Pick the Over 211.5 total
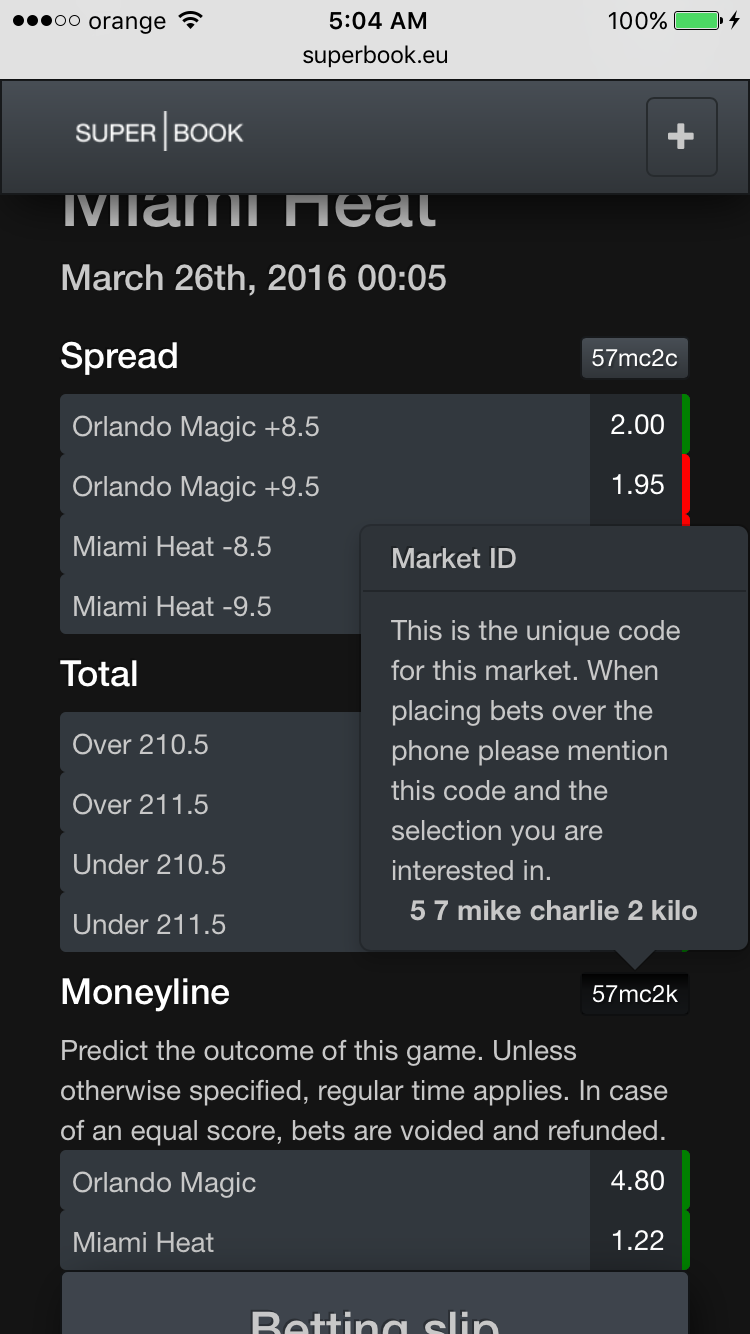Screen dimensions: 750x1334 141,804
